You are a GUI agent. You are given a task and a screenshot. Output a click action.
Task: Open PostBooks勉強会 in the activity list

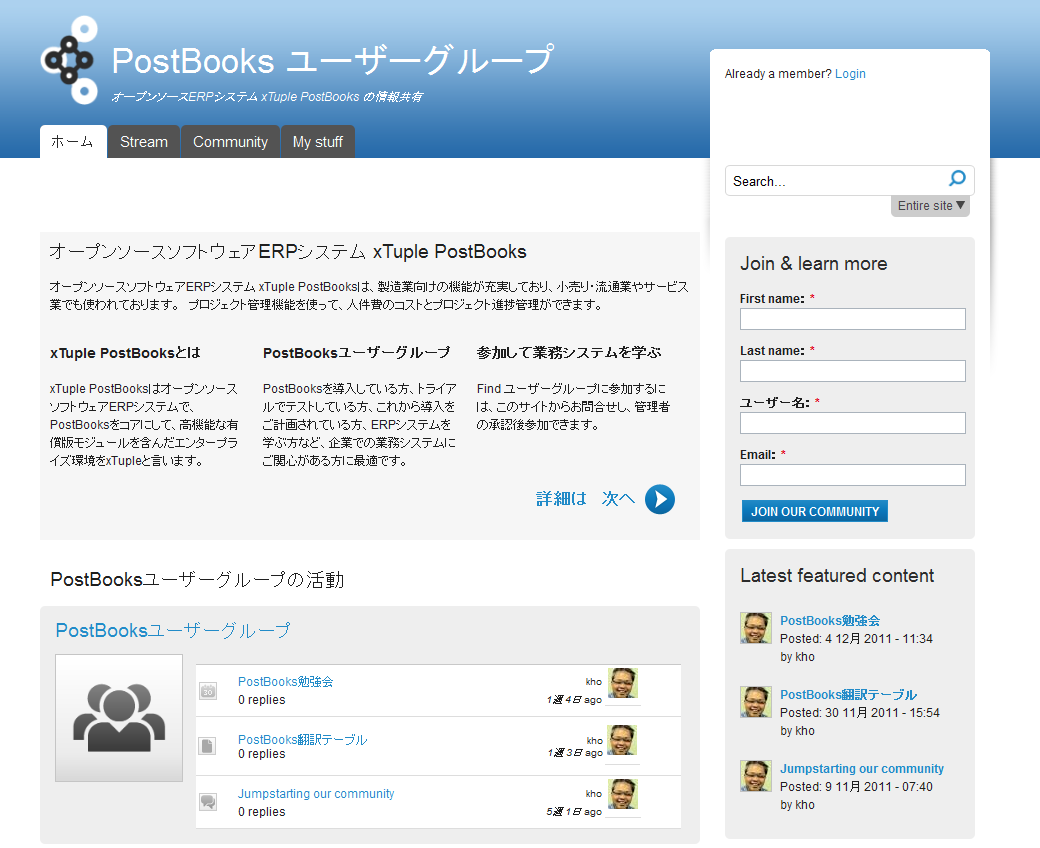point(285,682)
